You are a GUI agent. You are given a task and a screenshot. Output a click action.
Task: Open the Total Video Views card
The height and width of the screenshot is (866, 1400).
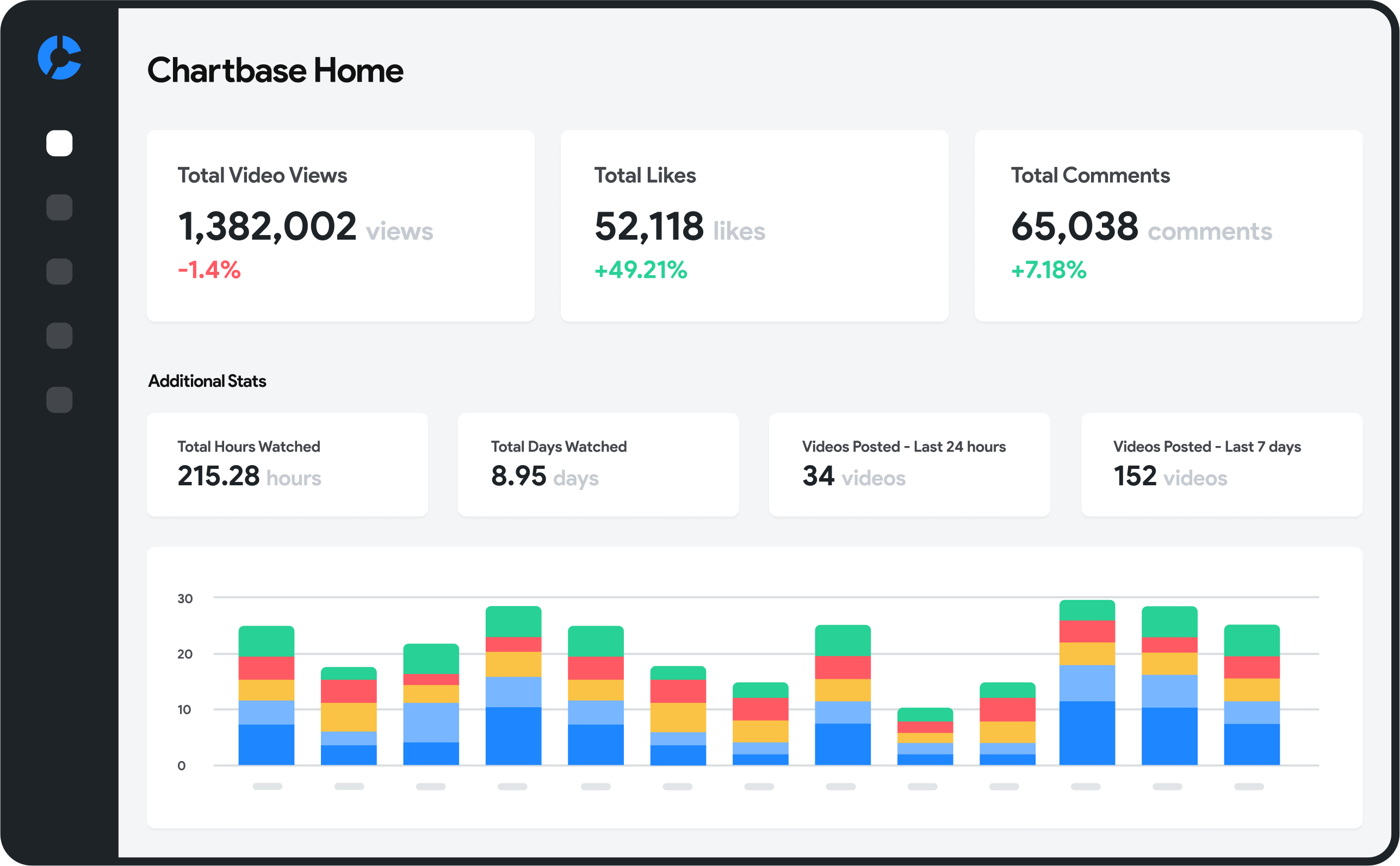(x=340, y=226)
